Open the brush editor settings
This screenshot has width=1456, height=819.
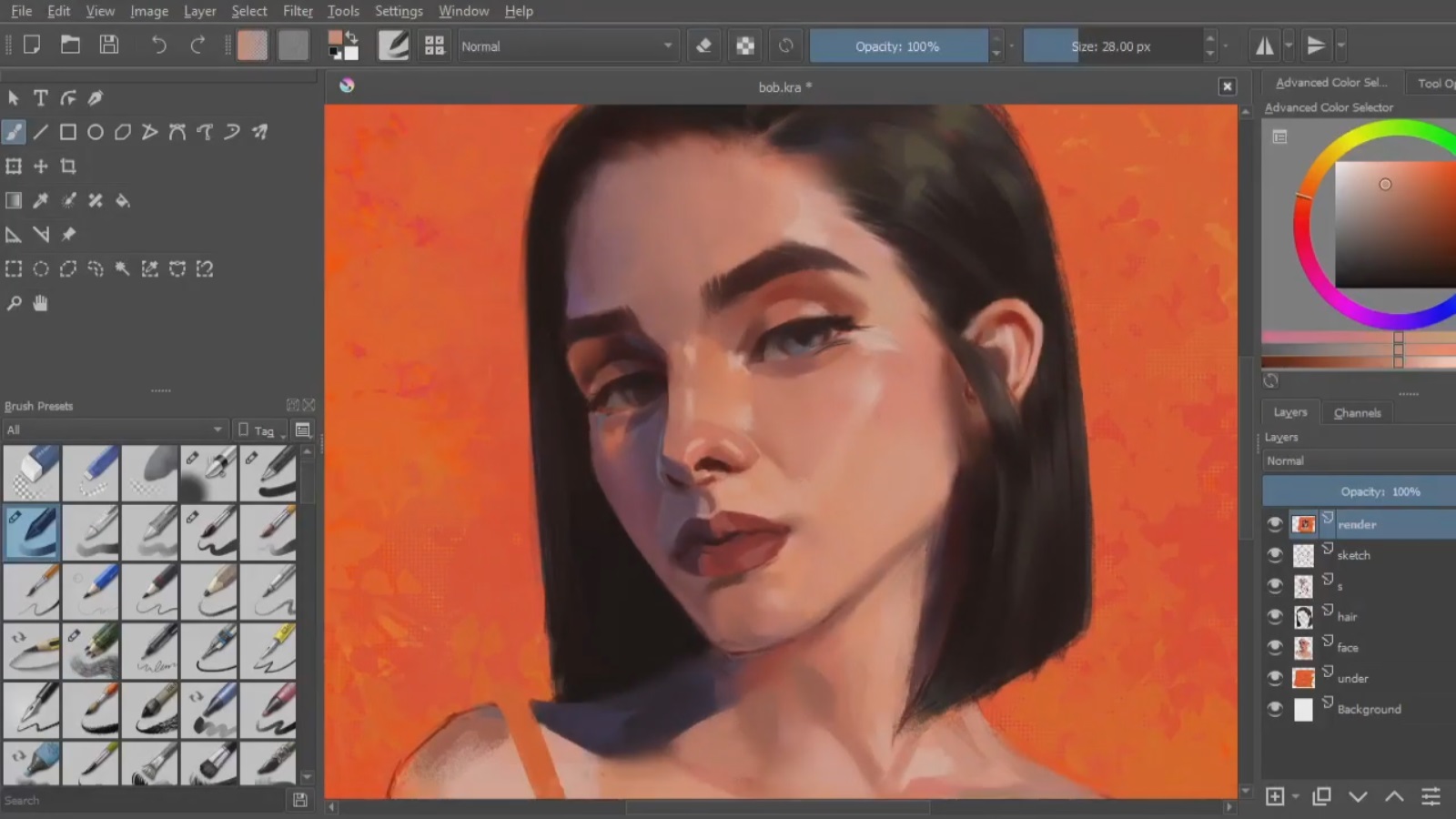click(x=394, y=45)
